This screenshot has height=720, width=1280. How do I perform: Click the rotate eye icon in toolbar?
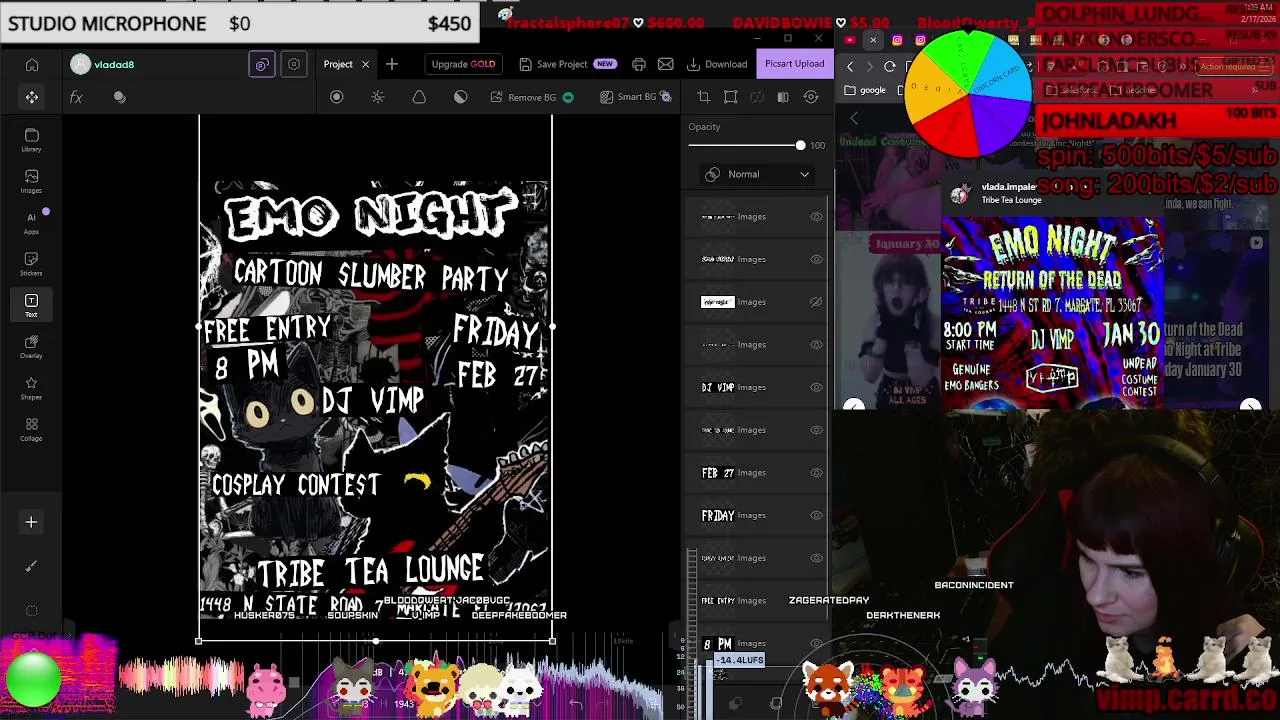pos(811,97)
